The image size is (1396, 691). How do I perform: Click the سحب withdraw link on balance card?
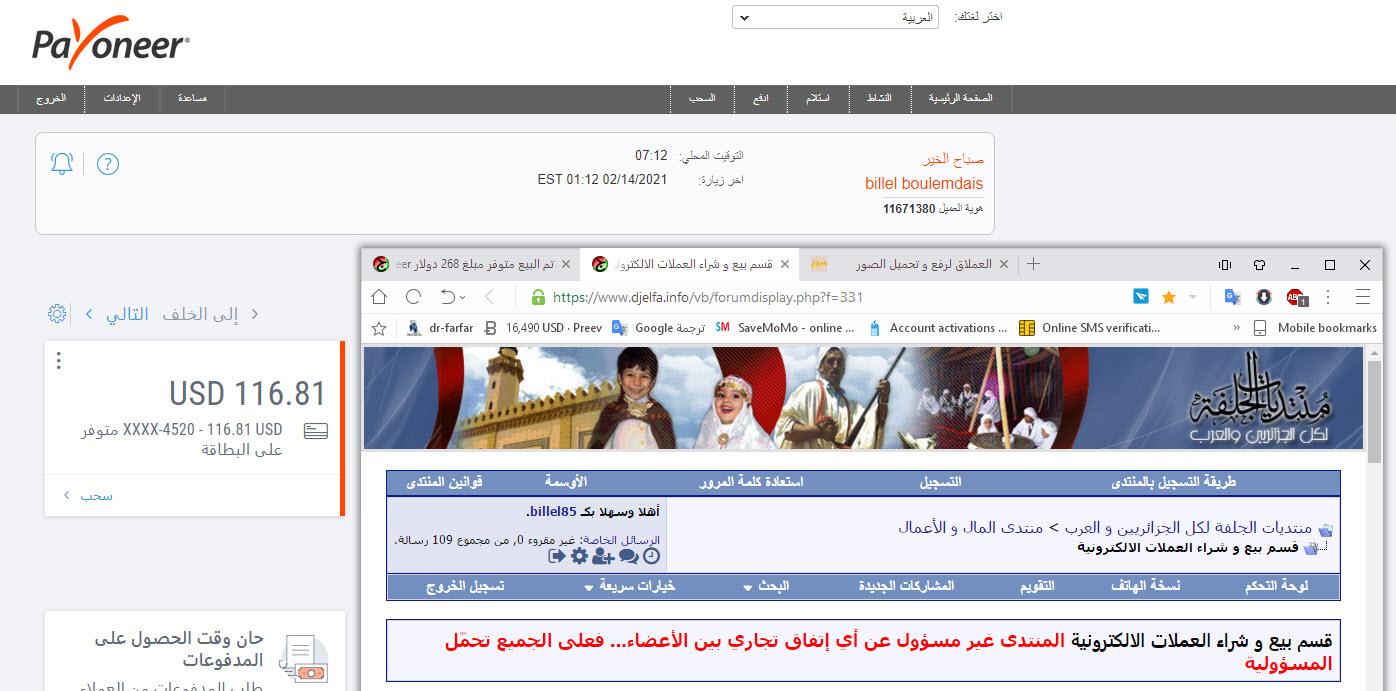(x=96, y=495)
